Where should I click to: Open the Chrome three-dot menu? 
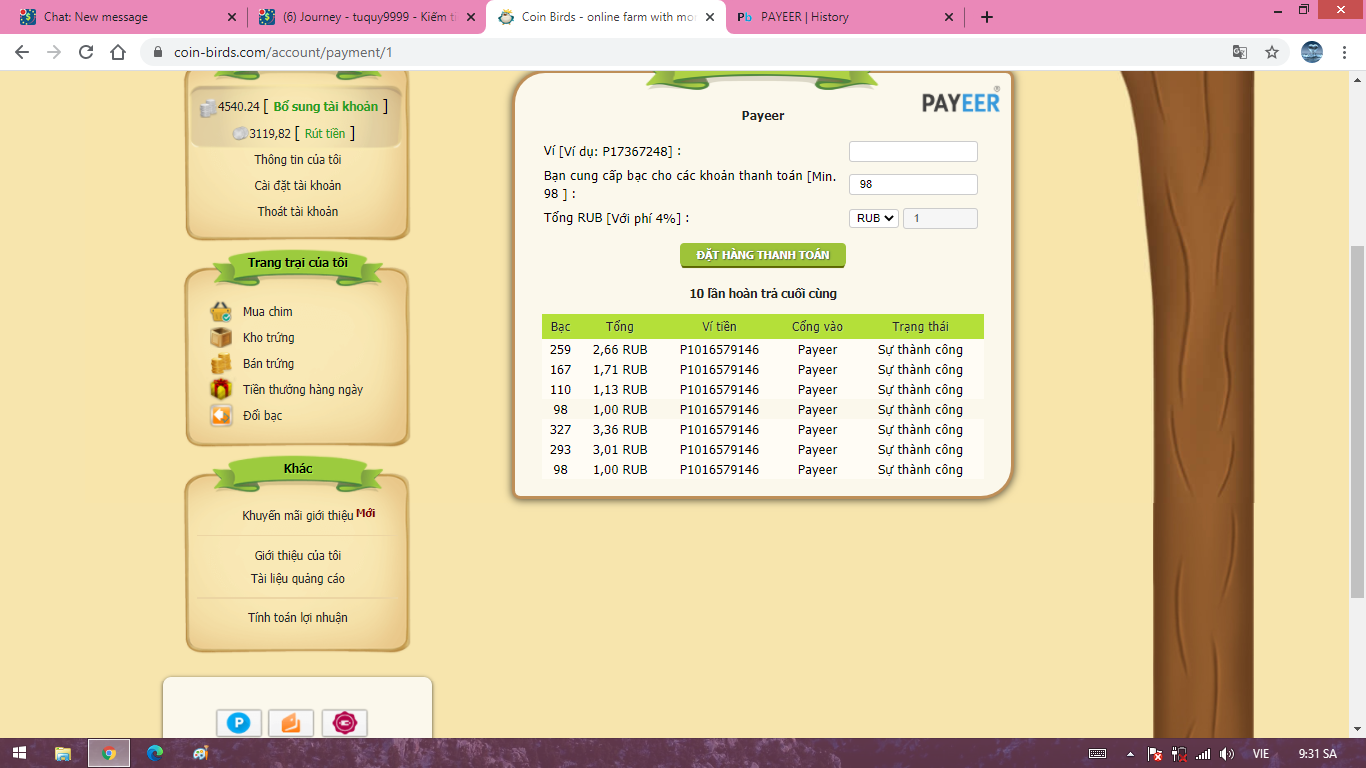coord(1346,52)
